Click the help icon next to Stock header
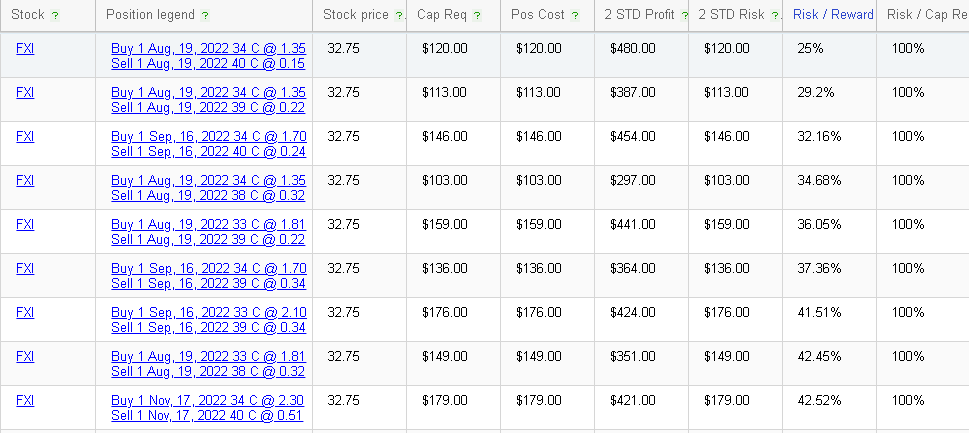 [x=55, y=16]
